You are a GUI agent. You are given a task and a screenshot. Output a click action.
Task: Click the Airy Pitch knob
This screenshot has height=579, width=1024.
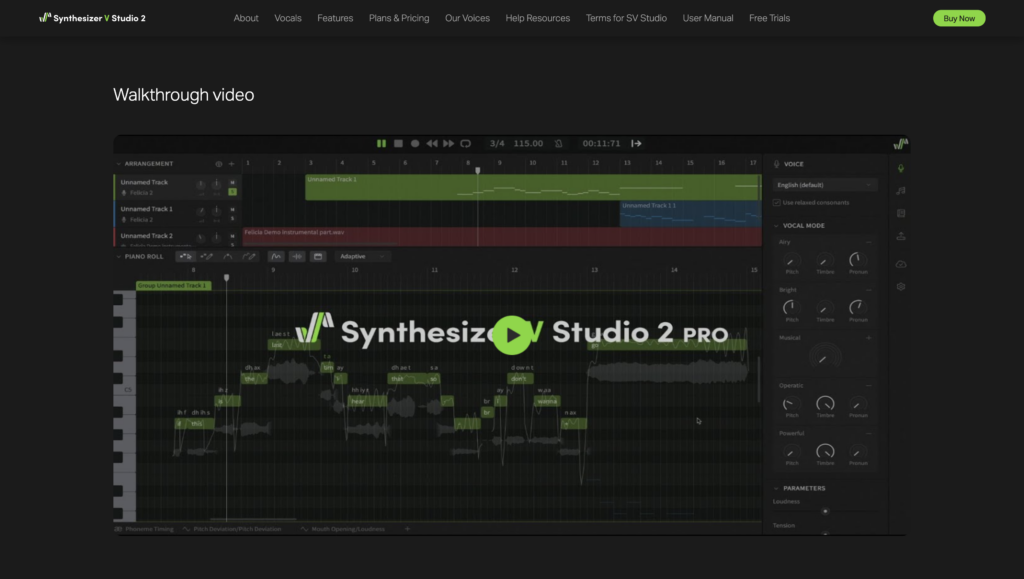(792, 260)
